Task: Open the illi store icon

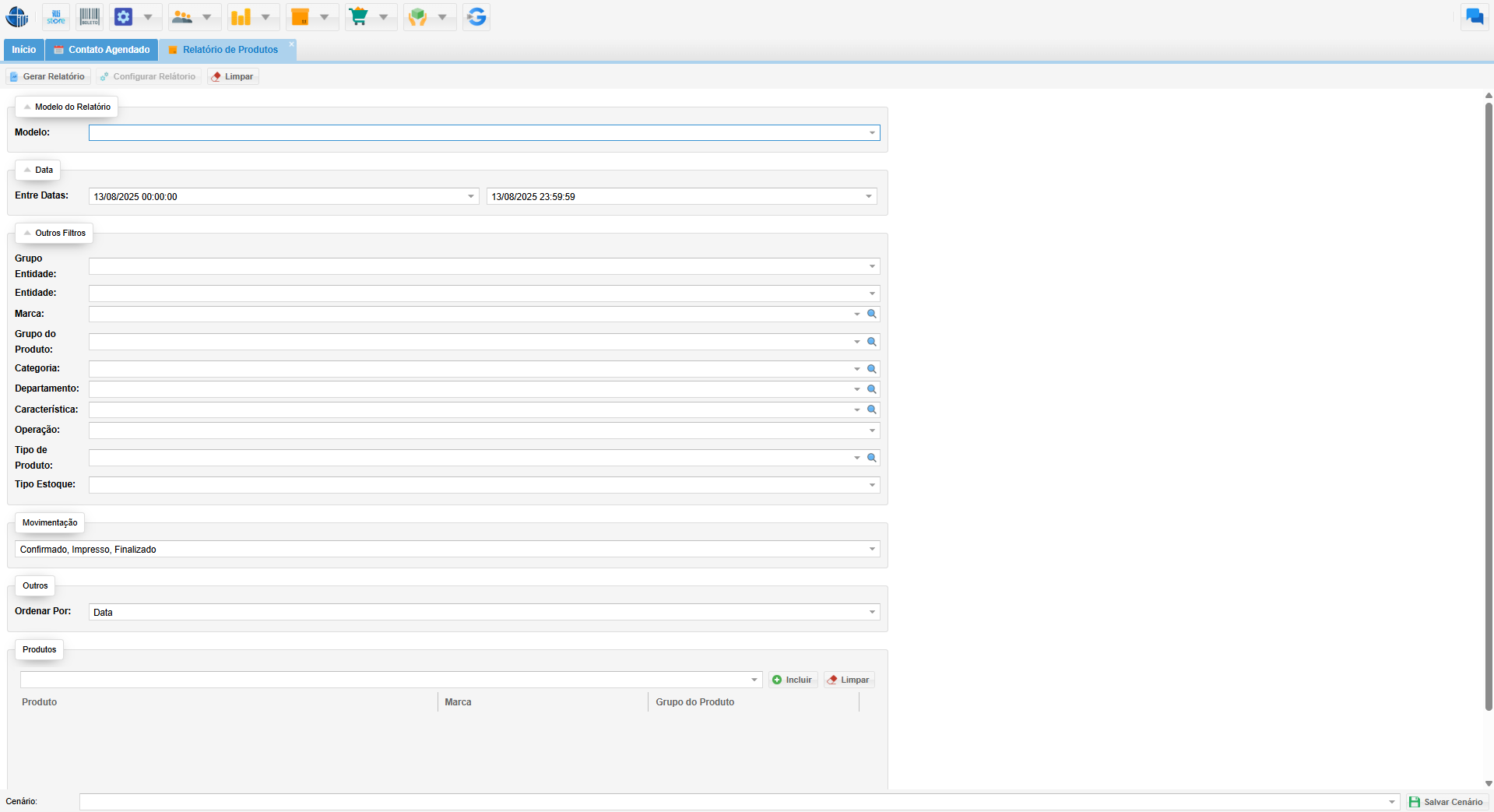Action: point(56,16)
